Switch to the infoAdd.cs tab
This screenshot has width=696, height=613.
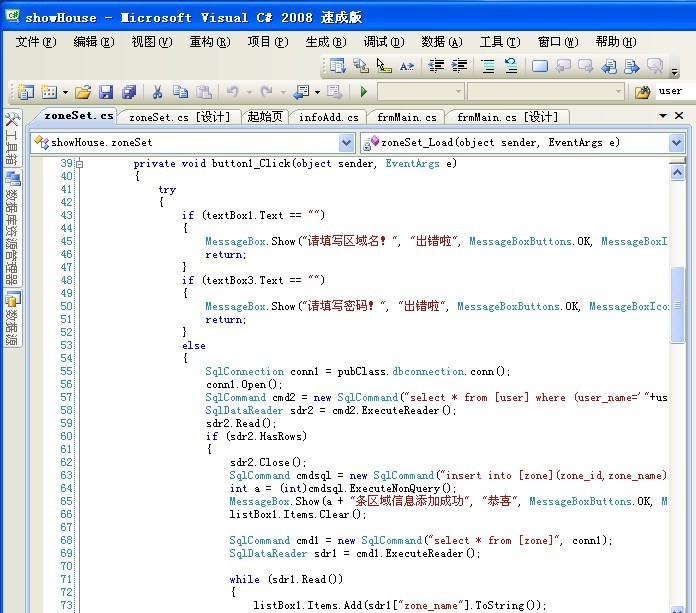[328, 117]
